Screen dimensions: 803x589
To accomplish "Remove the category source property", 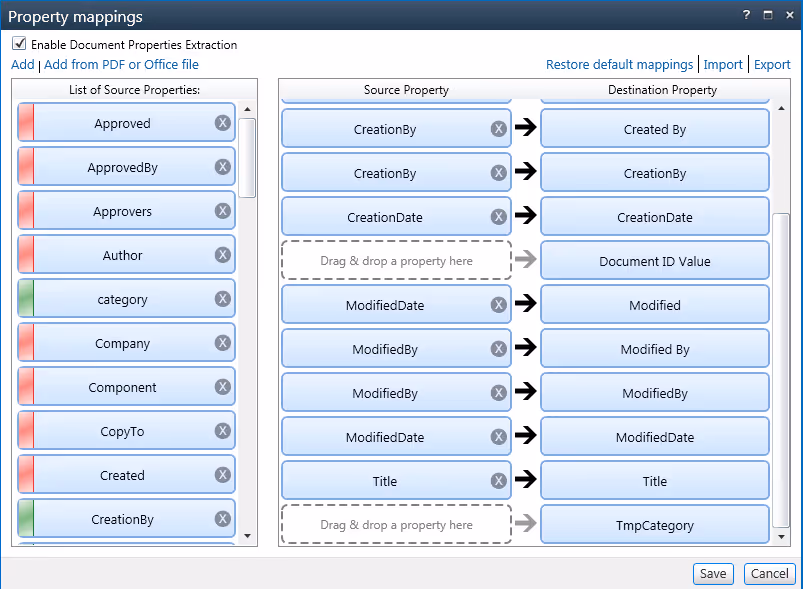I will (x=222, y=298).
